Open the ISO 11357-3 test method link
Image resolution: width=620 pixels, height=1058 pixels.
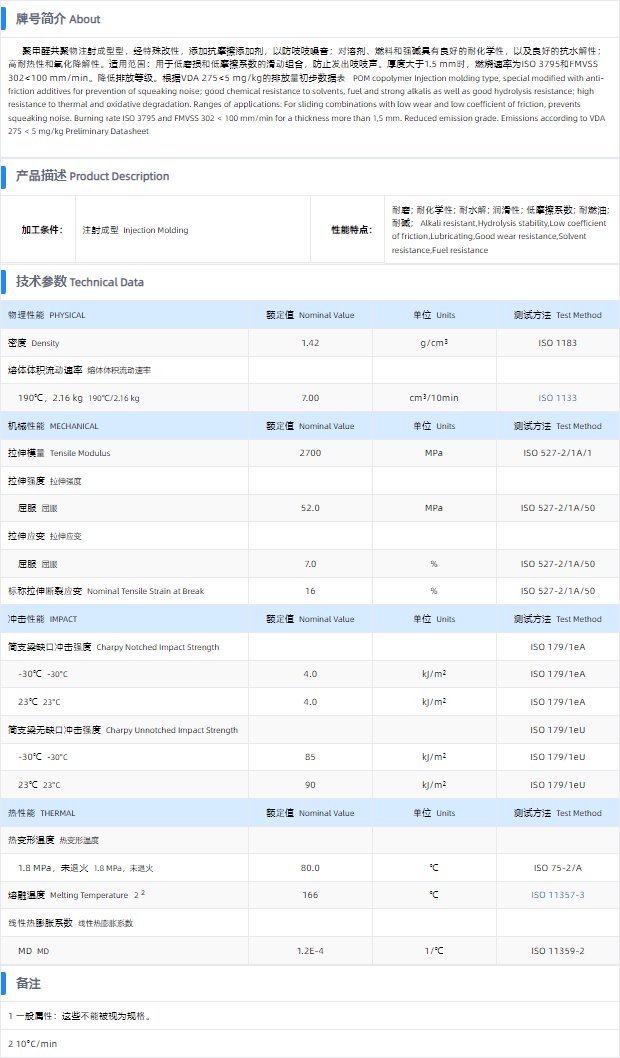[557, 895]
